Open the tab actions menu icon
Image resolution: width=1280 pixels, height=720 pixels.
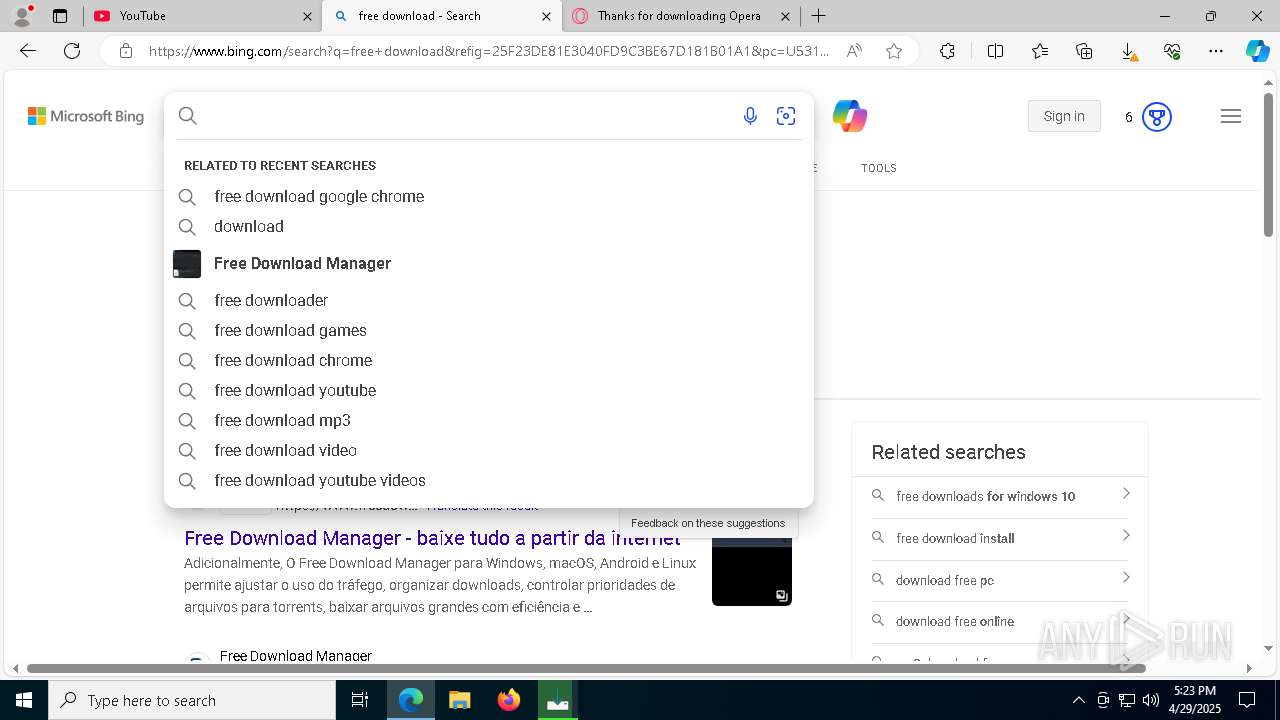(x=60, y=16)
